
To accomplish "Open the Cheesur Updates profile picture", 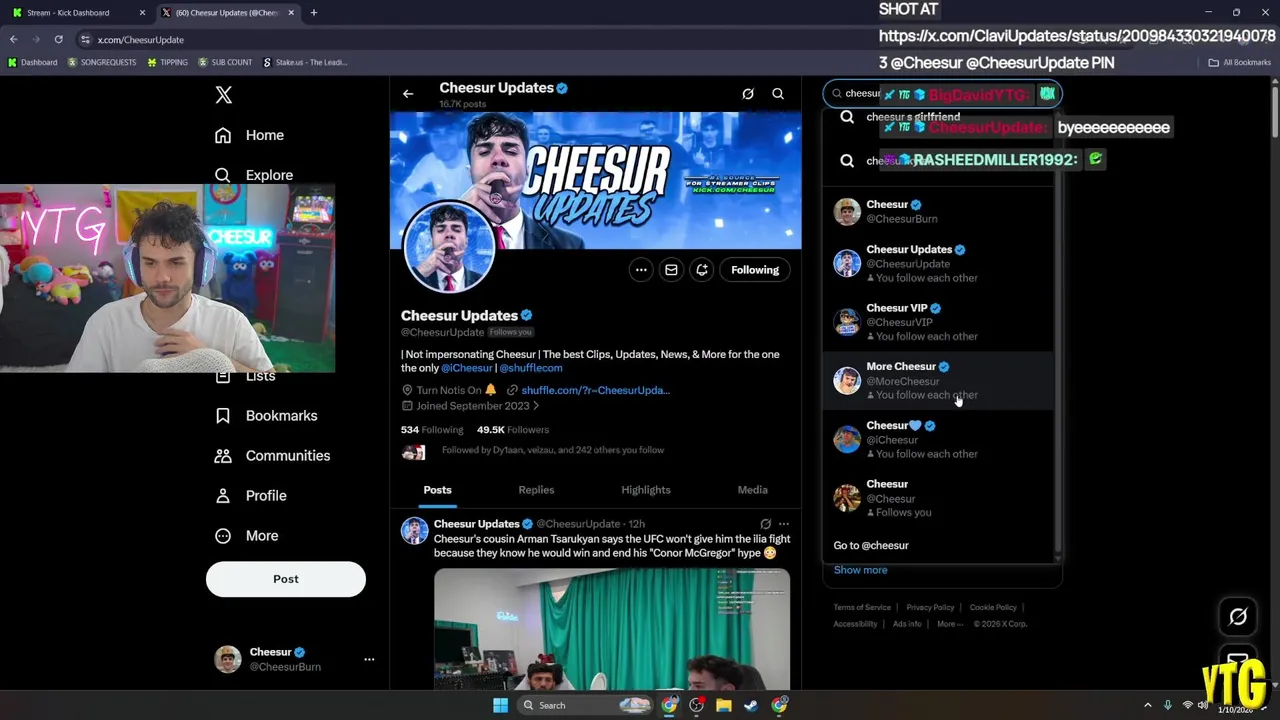I will coord(449,248).
